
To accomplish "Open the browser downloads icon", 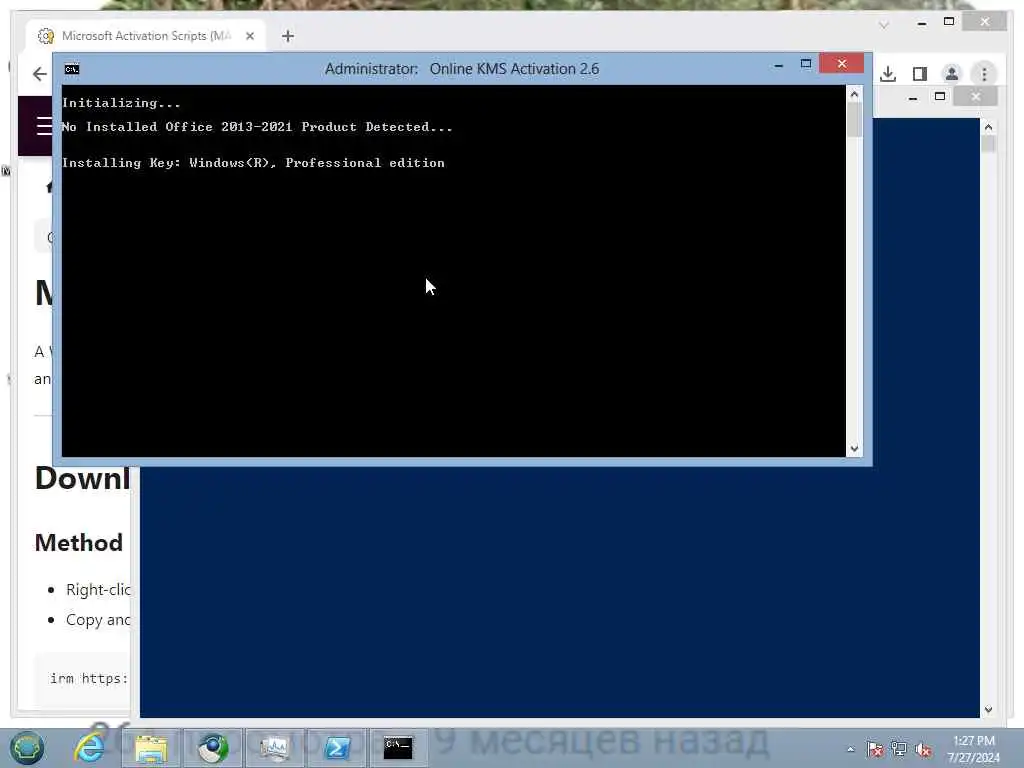I will pos(888,74).
